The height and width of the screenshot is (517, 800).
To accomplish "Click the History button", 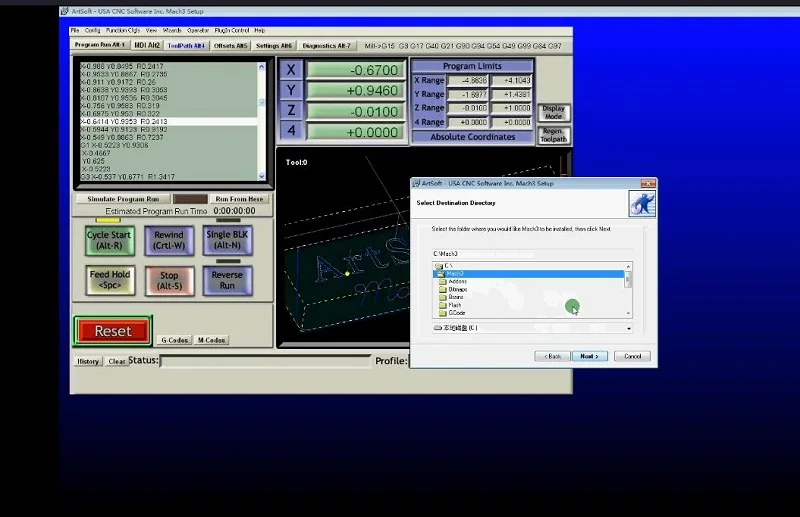I will 88,361.
